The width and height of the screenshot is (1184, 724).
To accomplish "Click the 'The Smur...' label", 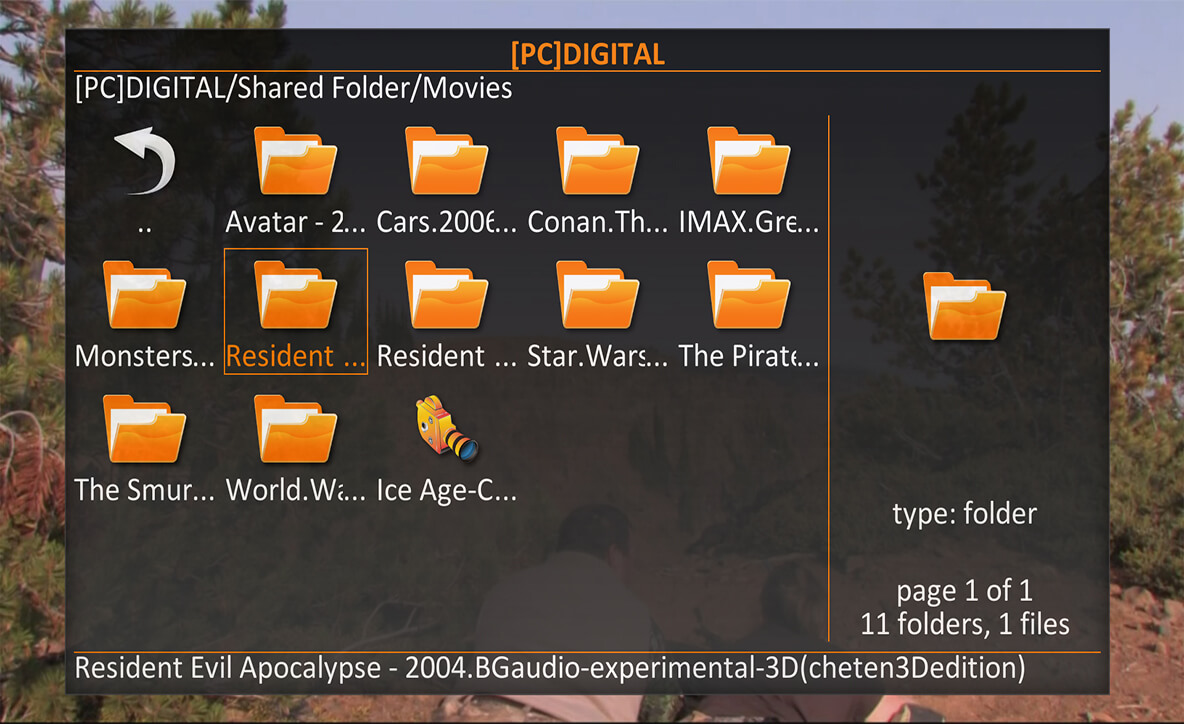I will point(144,490).
